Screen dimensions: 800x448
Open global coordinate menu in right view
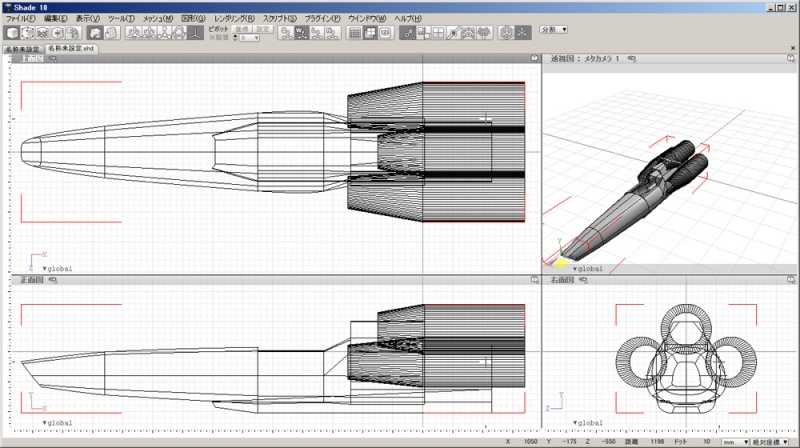588,423
